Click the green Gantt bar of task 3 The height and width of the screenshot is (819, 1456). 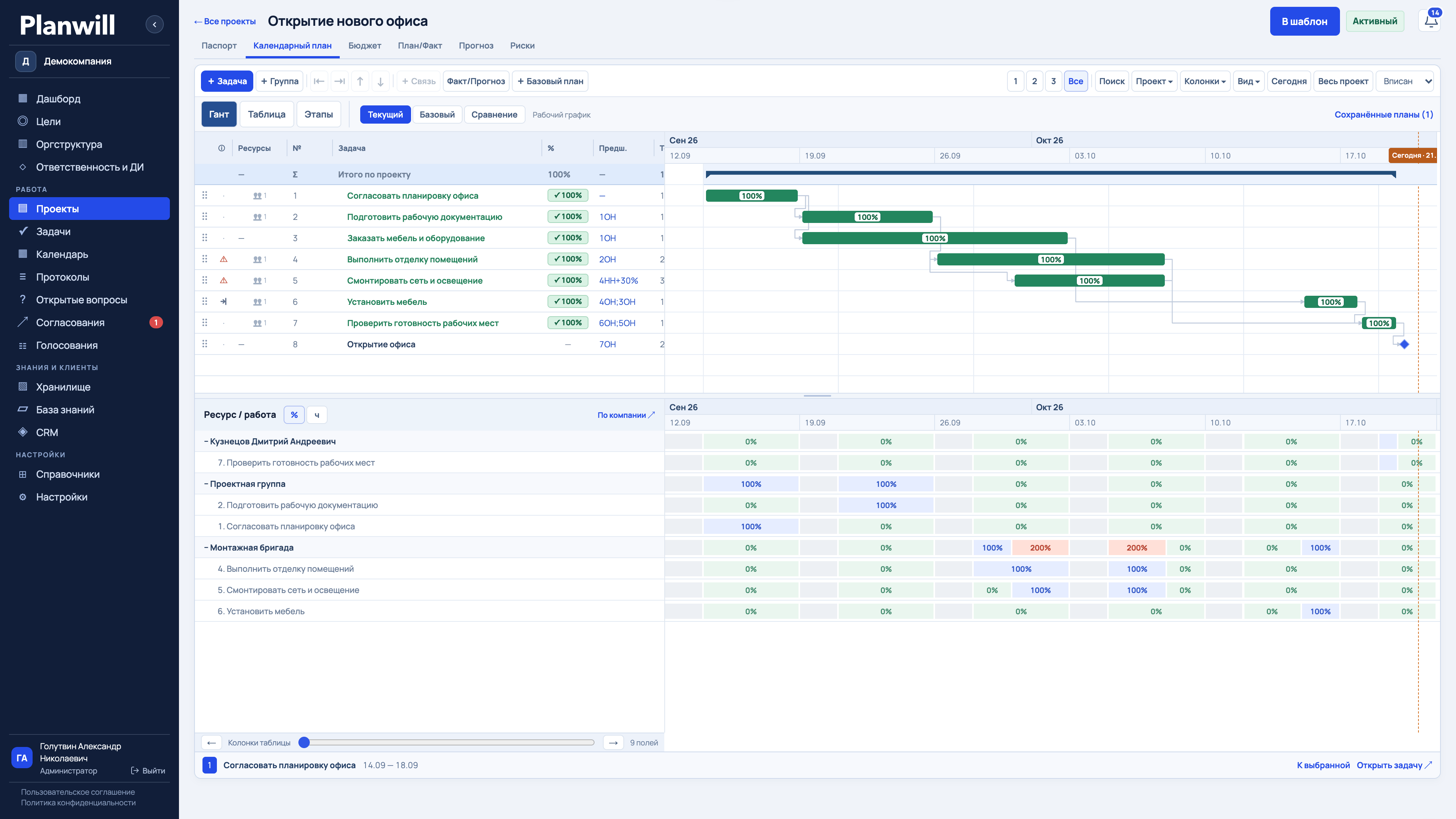click(935, 238)
